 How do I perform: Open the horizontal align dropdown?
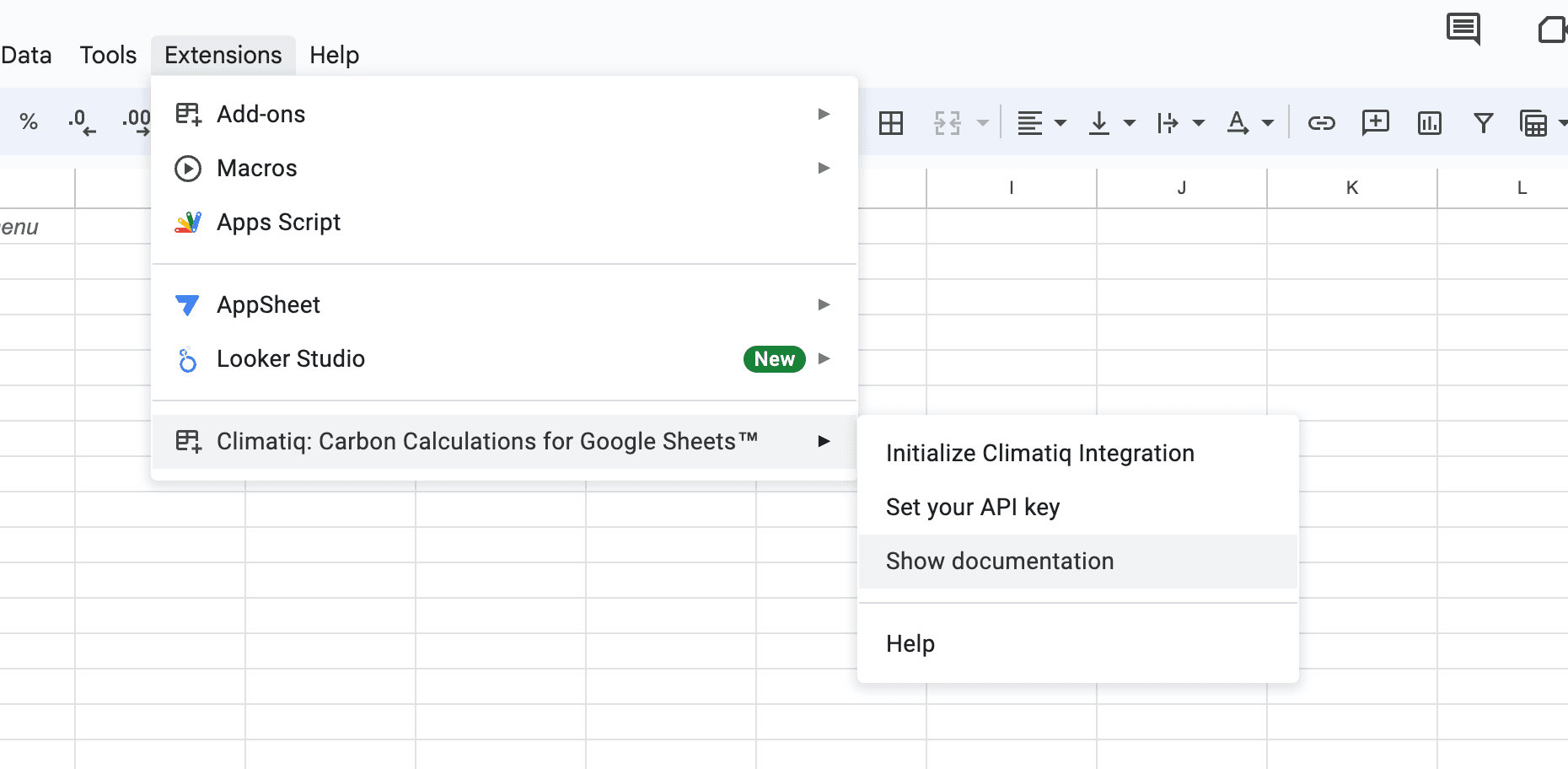tap(1041, 123)
